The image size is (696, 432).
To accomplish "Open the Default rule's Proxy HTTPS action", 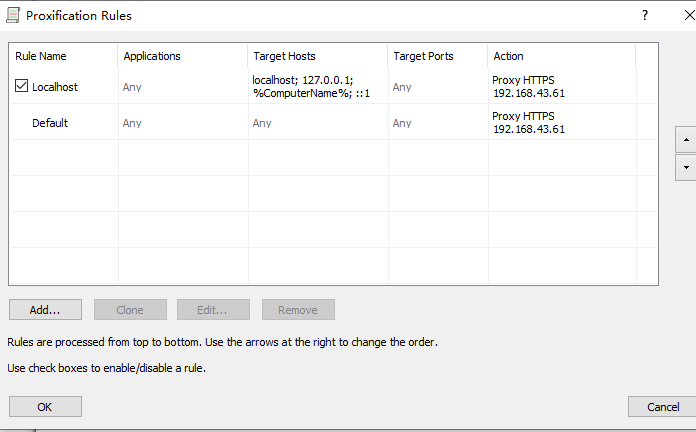I will (x=528, y=123).
